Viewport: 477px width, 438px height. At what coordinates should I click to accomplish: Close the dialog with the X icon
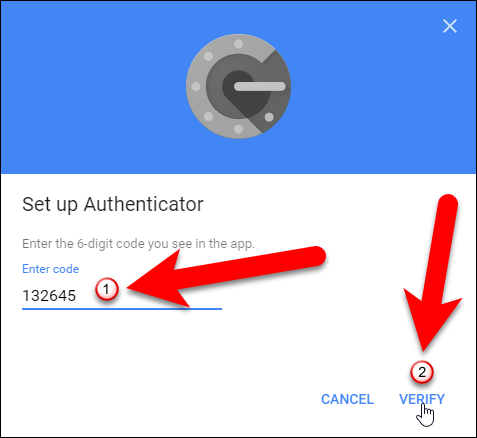coord(450,26)
